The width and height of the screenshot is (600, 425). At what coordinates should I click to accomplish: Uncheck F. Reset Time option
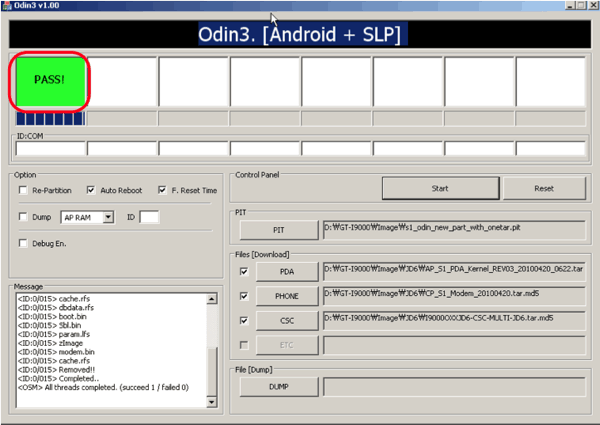(x=161, y=190)
